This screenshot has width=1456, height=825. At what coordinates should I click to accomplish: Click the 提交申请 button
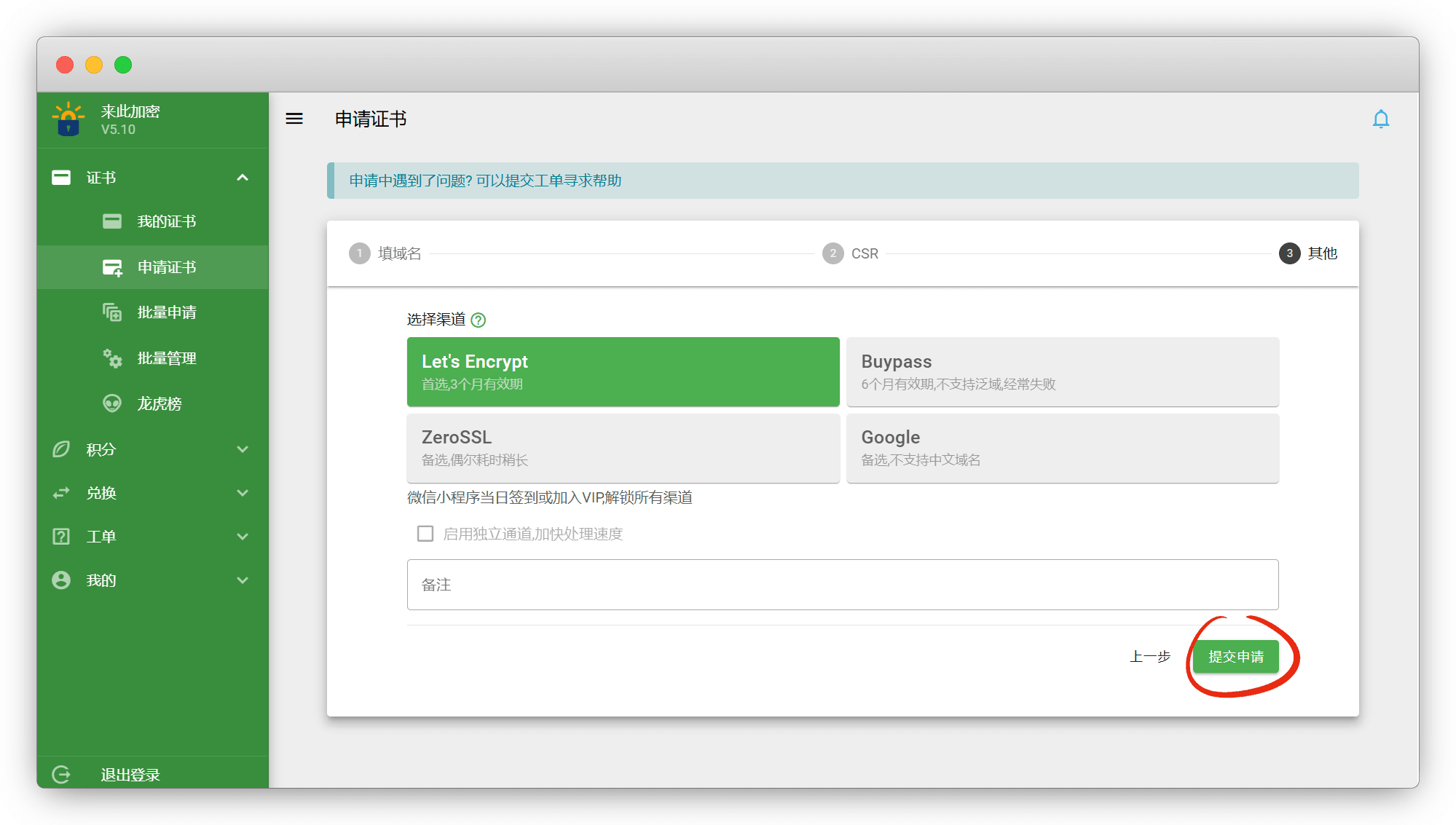pos(1235,657)
